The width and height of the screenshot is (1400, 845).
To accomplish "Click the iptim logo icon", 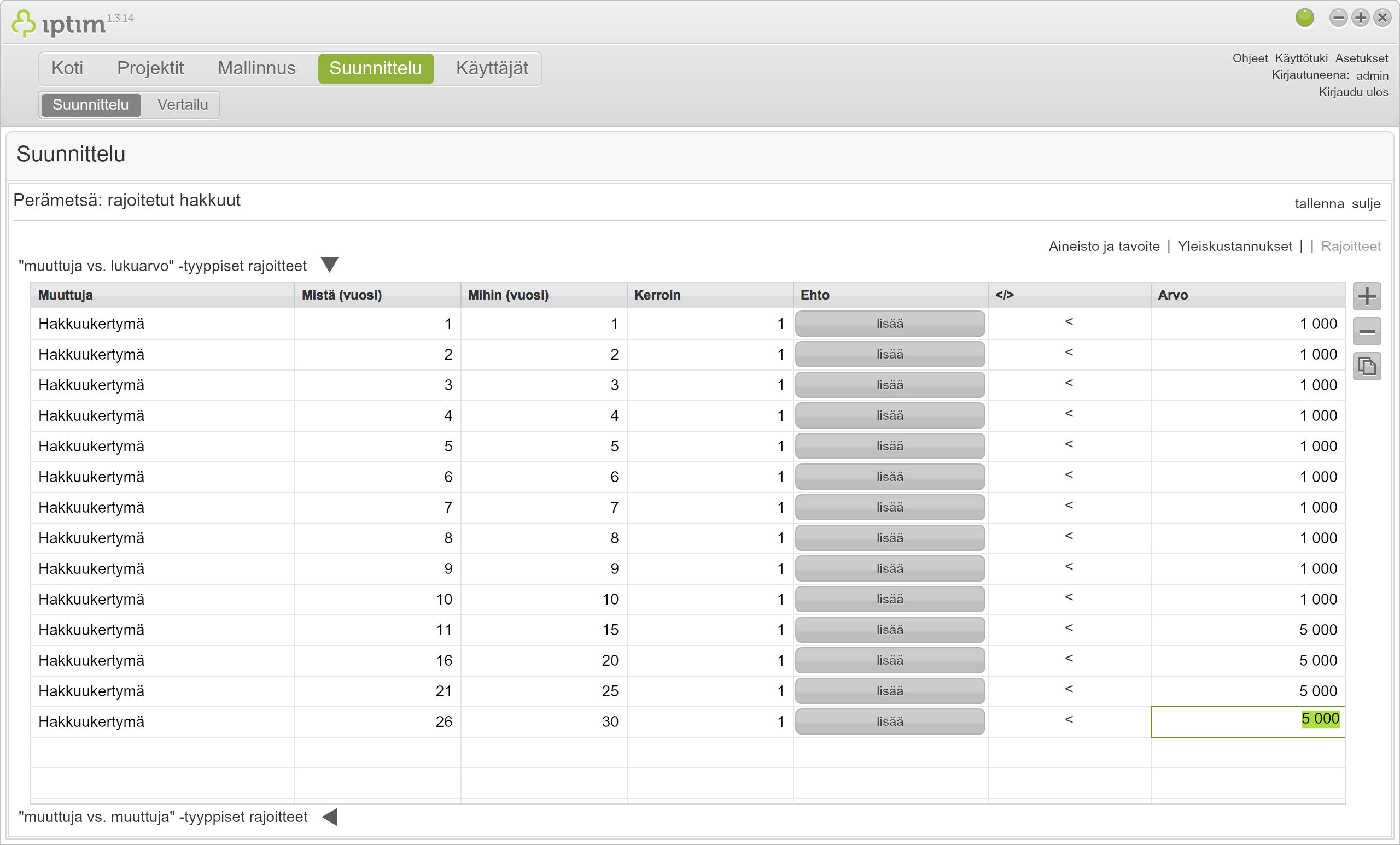I will [24, 24].
